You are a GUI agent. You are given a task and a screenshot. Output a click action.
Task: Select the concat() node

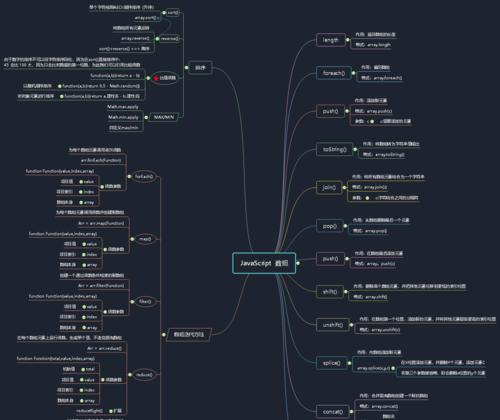332,412
